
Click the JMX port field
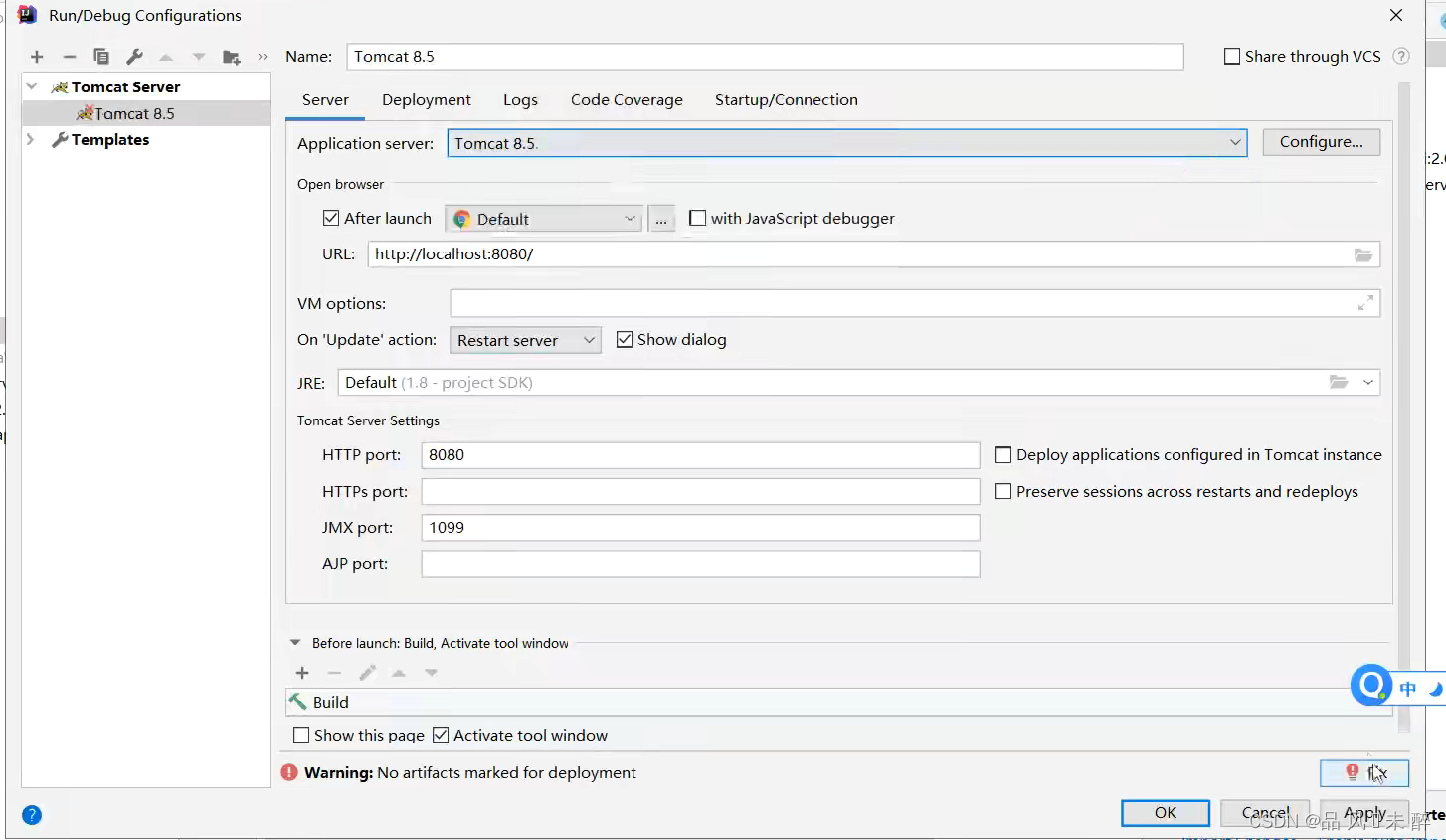click(700, 528)
